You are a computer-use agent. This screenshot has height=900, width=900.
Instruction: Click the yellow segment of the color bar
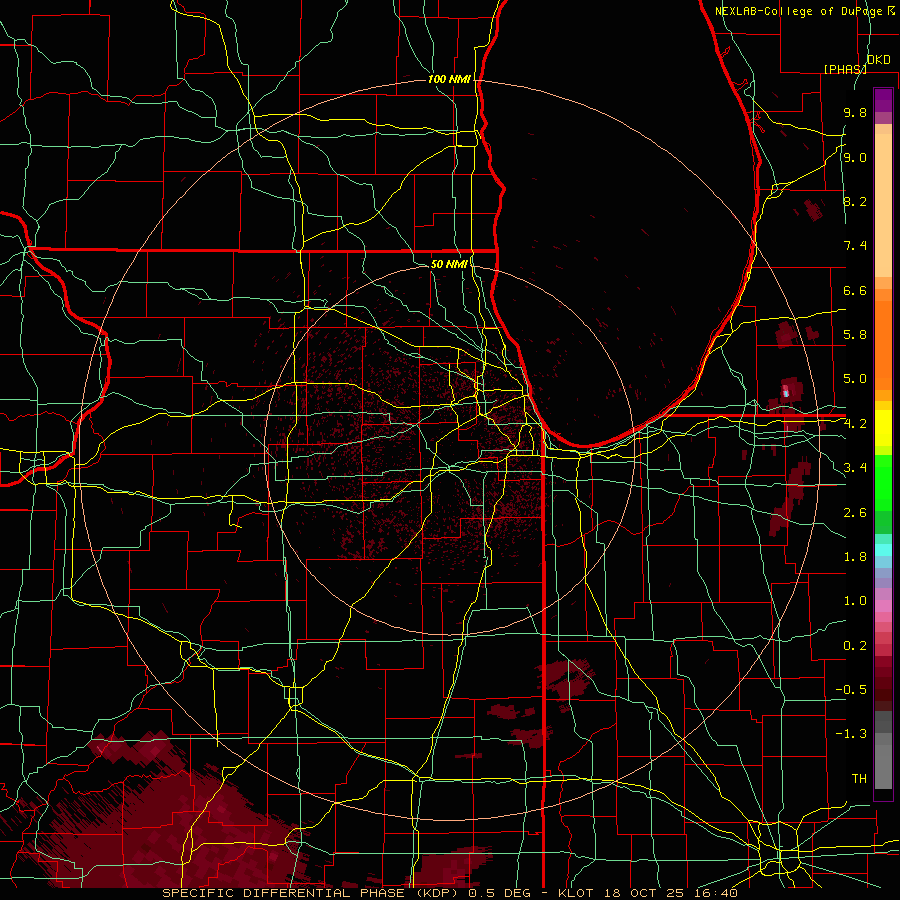coord(883,428)
